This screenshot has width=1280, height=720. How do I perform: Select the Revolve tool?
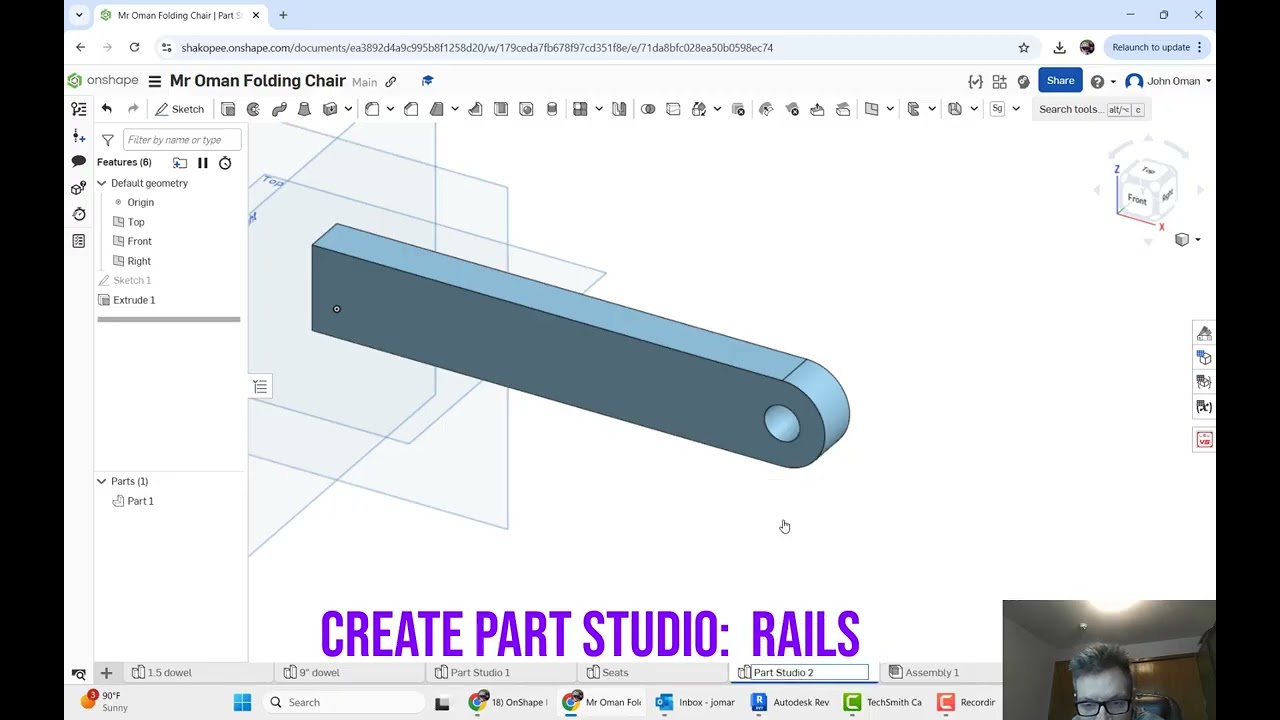pos(253,109)
